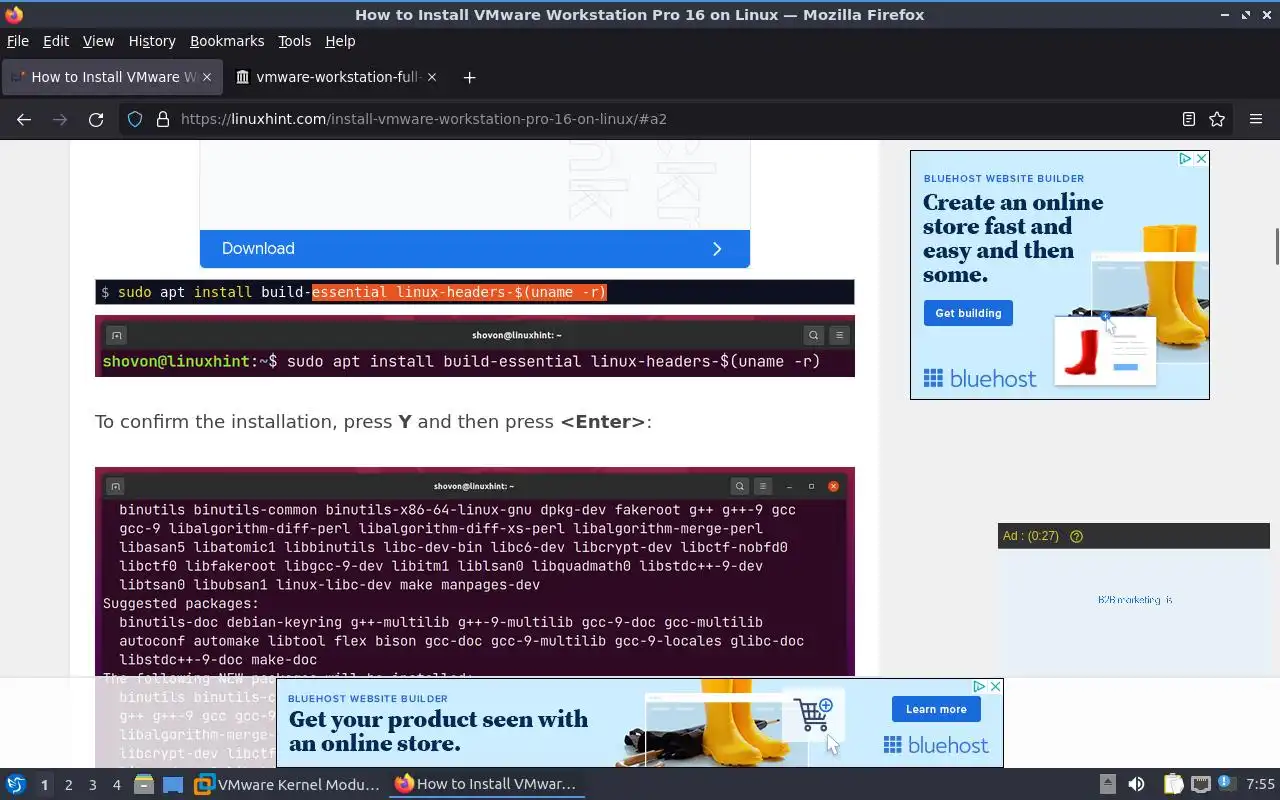Click 'Learn more' in bottom banner ad
Screen dimensions: 1280x800
[x=936, y=709]
